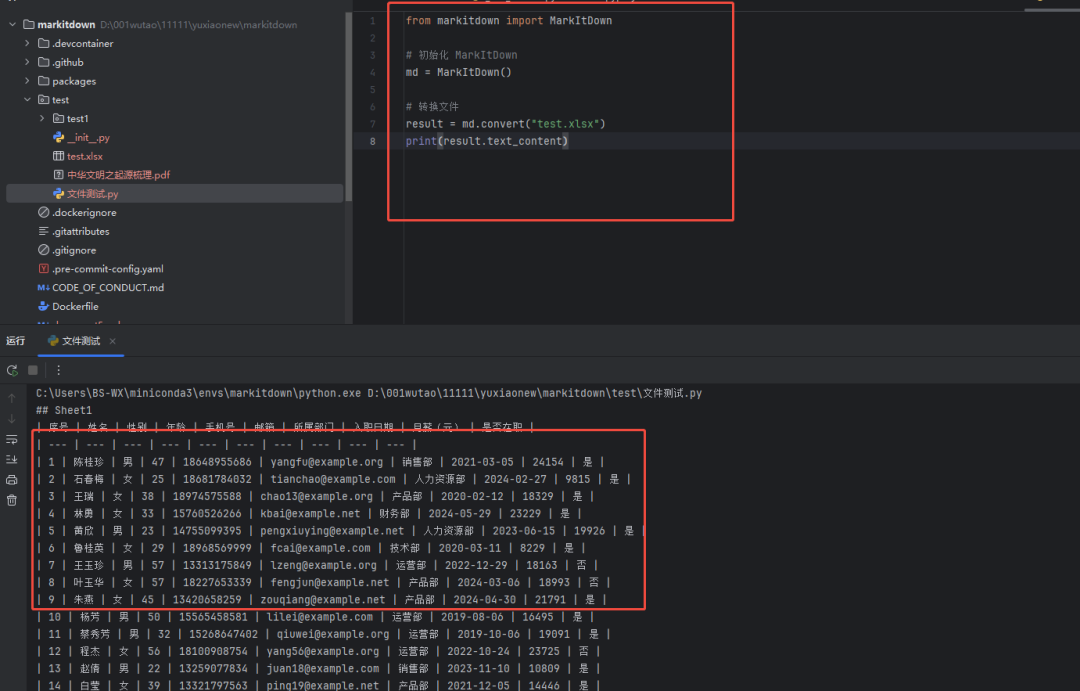Image resolution: width=1080 pixels, height=691 pixels.
Task: Print the console output
Action: point(12,479)
